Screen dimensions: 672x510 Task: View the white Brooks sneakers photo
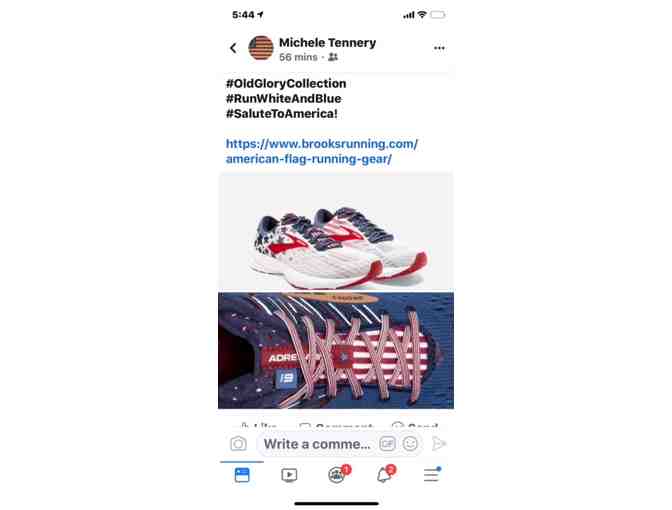coord(336,231)
